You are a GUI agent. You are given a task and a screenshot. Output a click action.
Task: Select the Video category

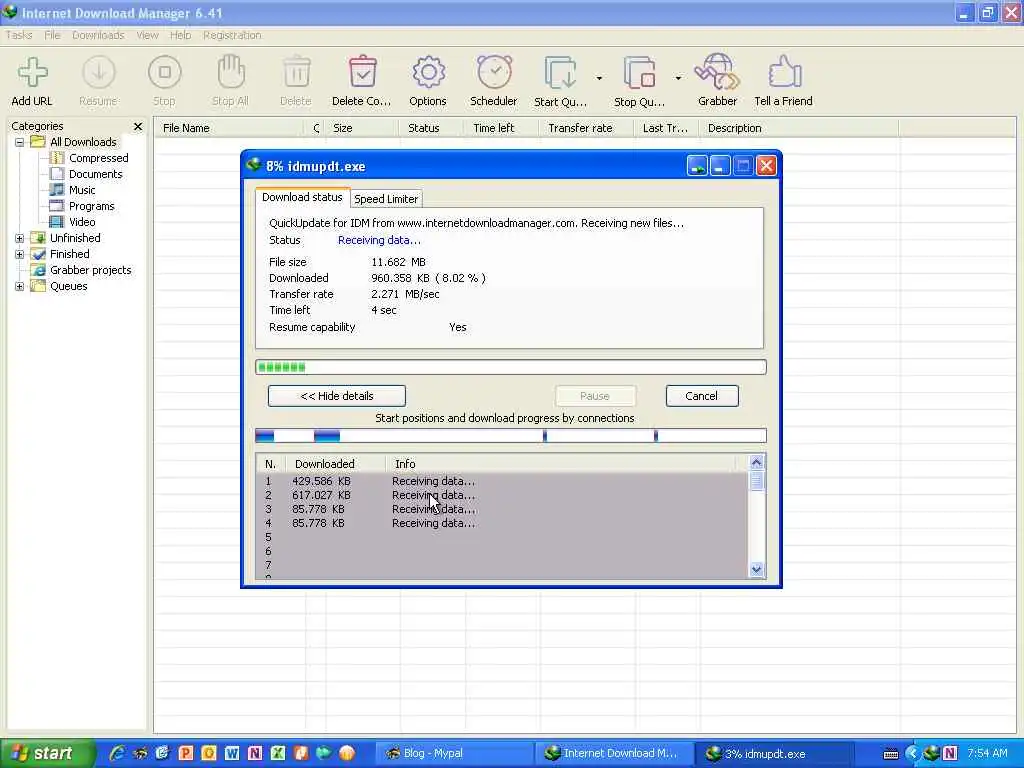click(x=82, y=222)
